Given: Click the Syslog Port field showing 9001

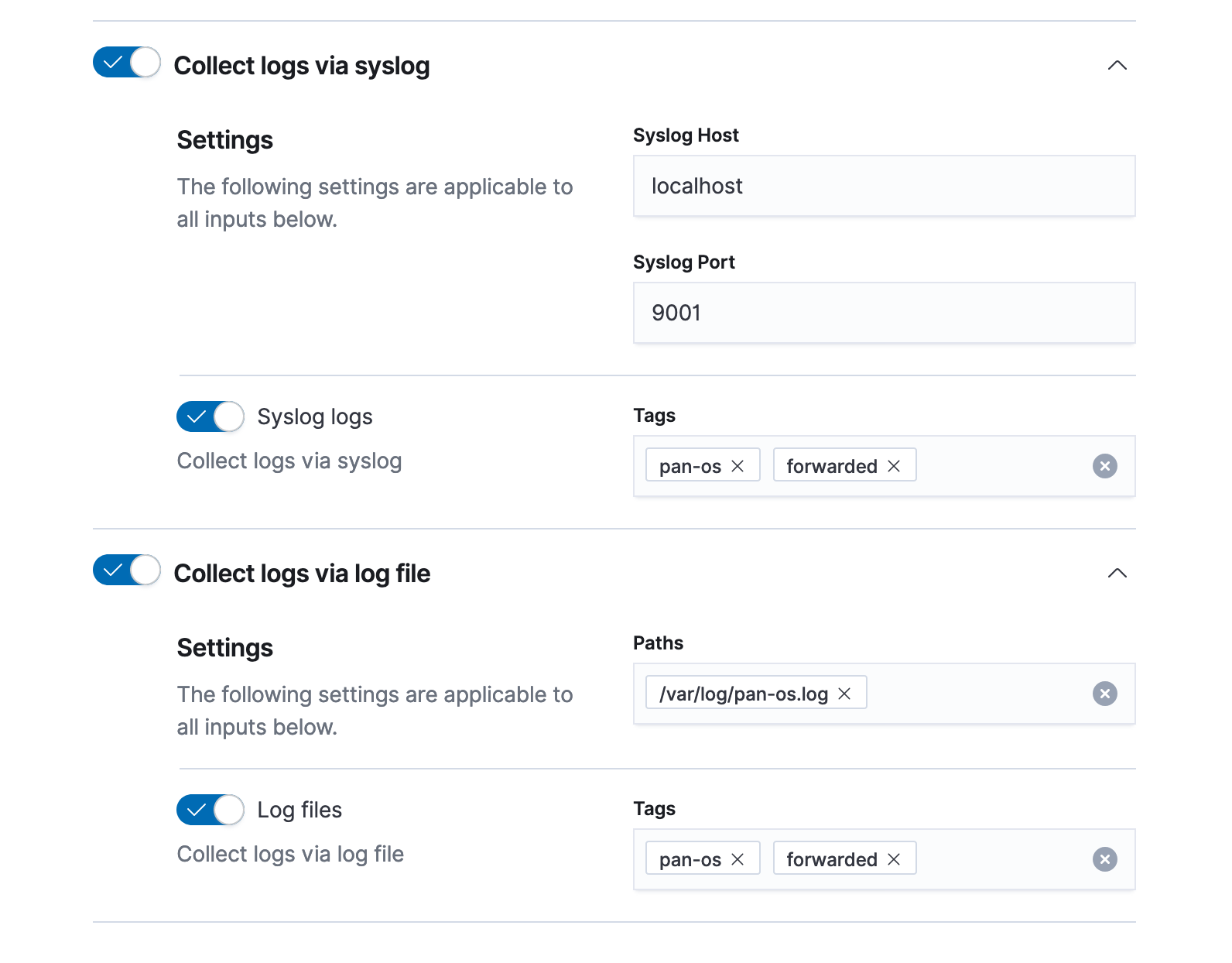Looking at the screenshot, I should [884, 313].
